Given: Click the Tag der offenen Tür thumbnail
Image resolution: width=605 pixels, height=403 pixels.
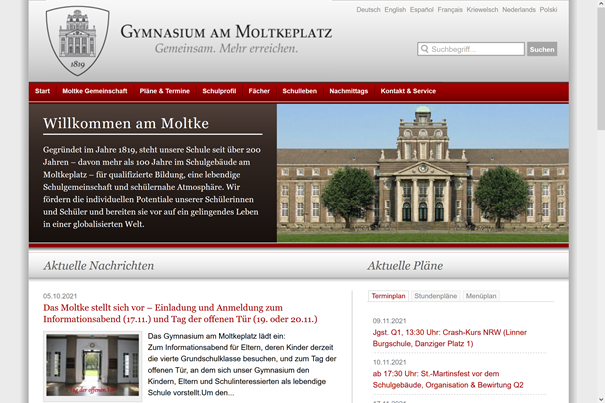Looking at the screenshot, I should pyautogui.click(x=93, y=365).
